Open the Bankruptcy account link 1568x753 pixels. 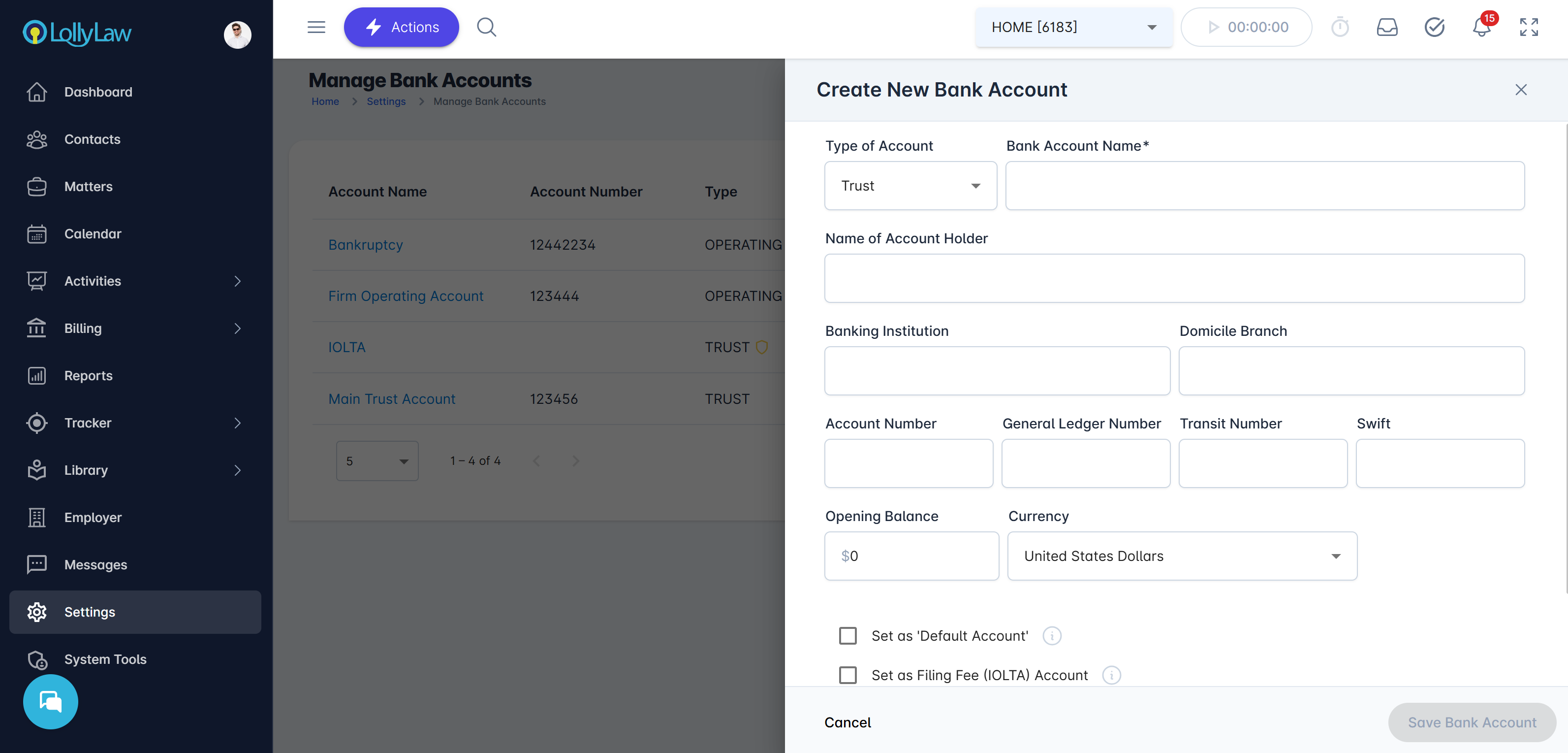coord(366,245)
